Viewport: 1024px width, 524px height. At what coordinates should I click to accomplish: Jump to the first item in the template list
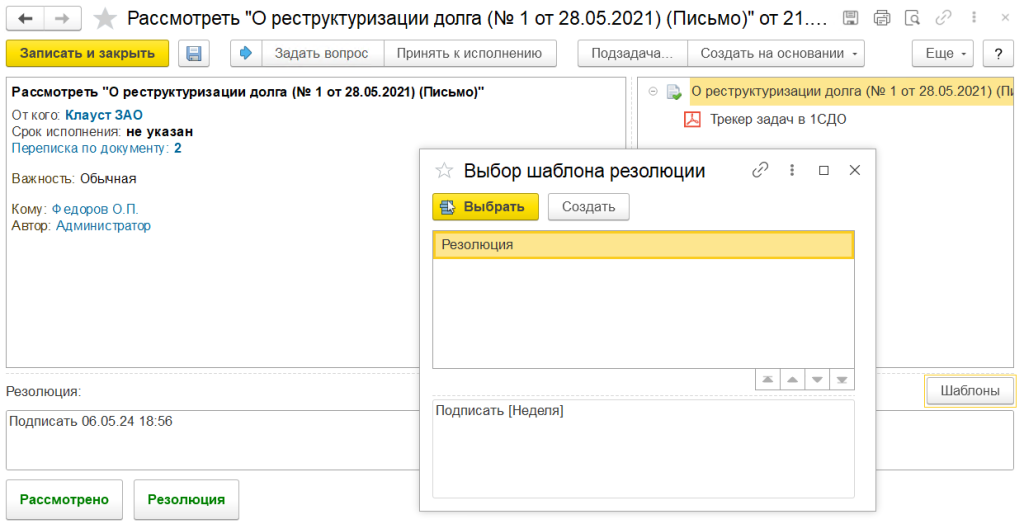768,380
